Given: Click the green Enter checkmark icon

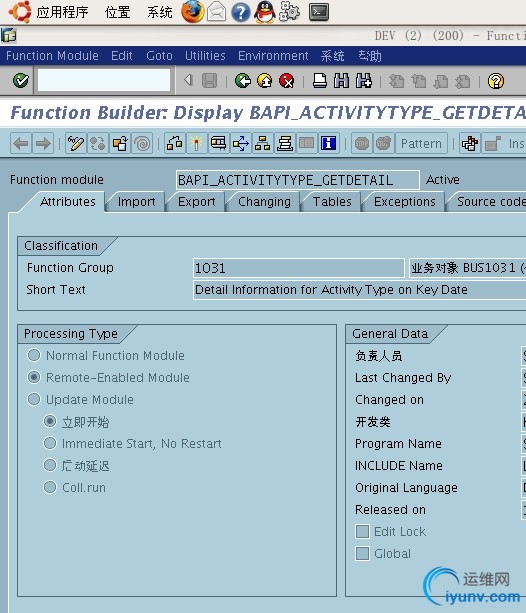Looking at the screenshot, I should point(20,81).
